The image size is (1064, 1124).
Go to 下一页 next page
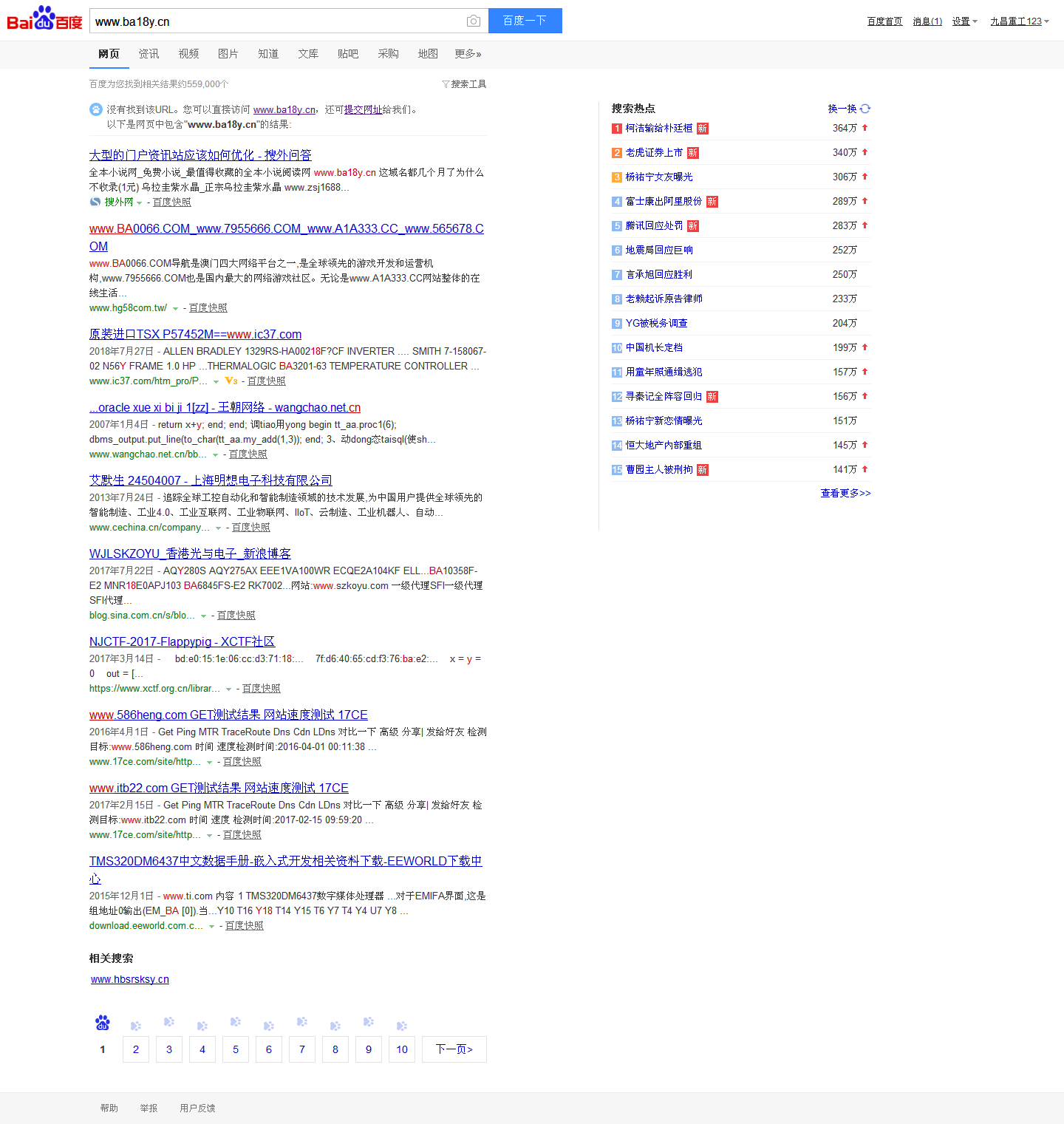click(x=454, y=1049)
